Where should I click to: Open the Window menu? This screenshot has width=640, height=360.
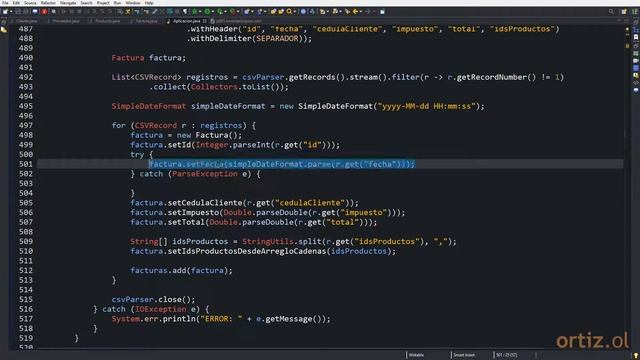[x=133, y=3]
